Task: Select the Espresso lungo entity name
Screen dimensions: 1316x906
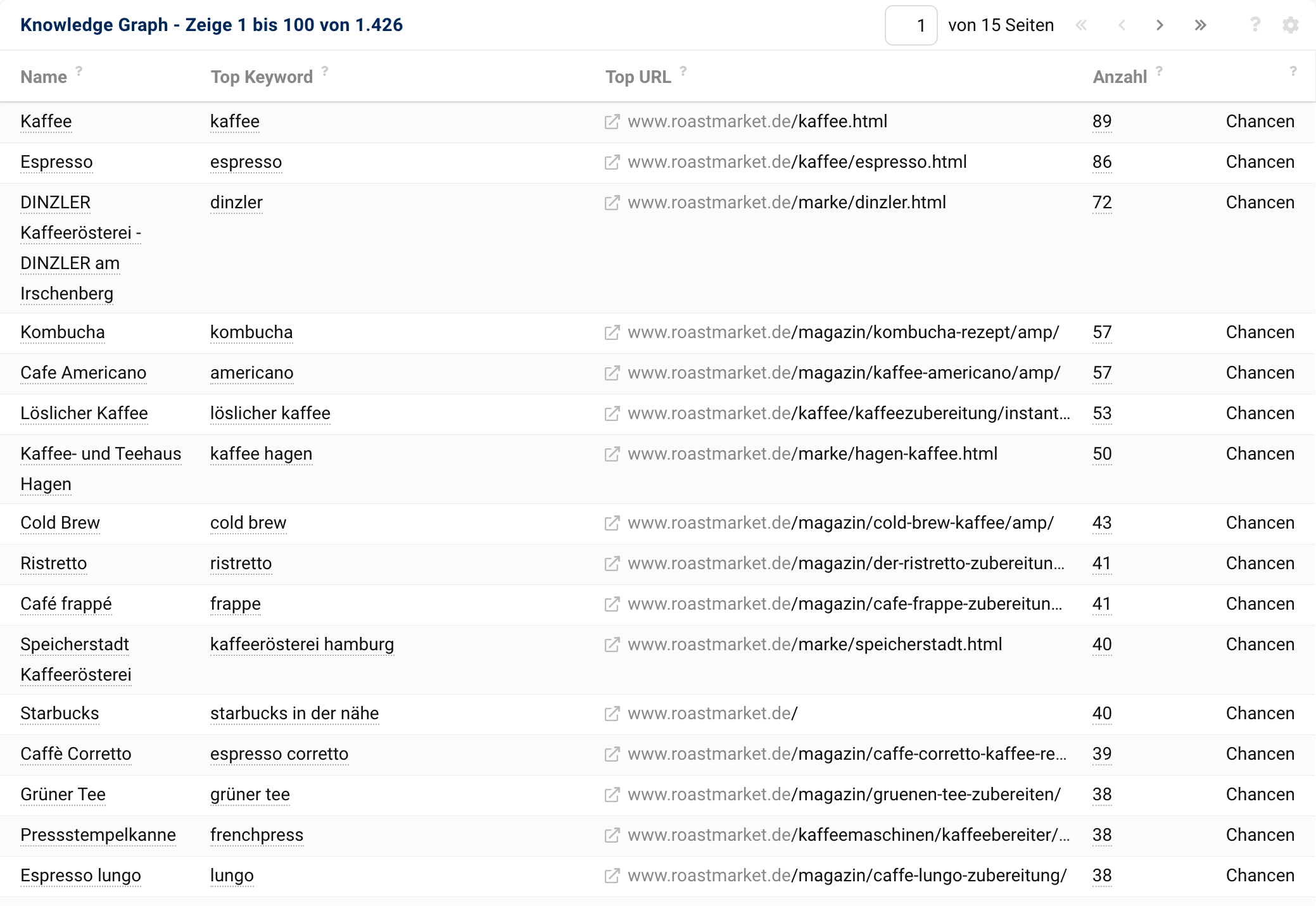Action: (x=80, y=876)
